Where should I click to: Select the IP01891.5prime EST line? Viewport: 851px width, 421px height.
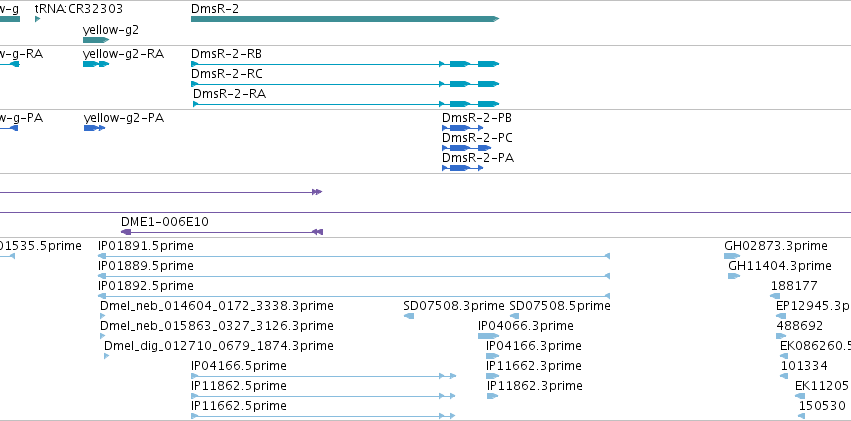point(354,256)
